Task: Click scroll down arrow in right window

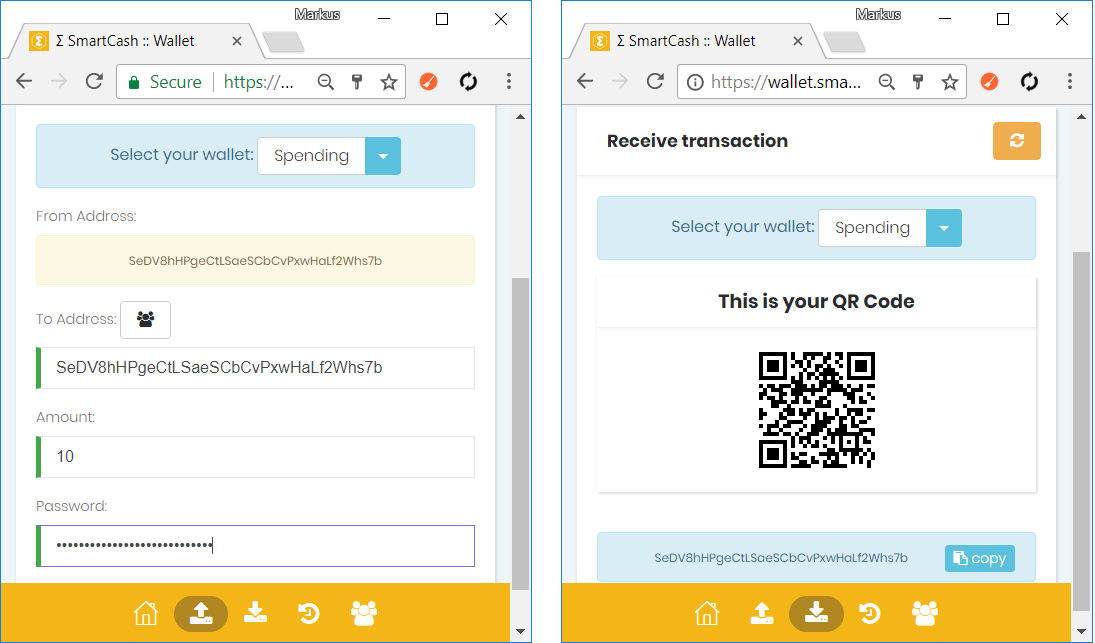Action: coord(1081,631)
